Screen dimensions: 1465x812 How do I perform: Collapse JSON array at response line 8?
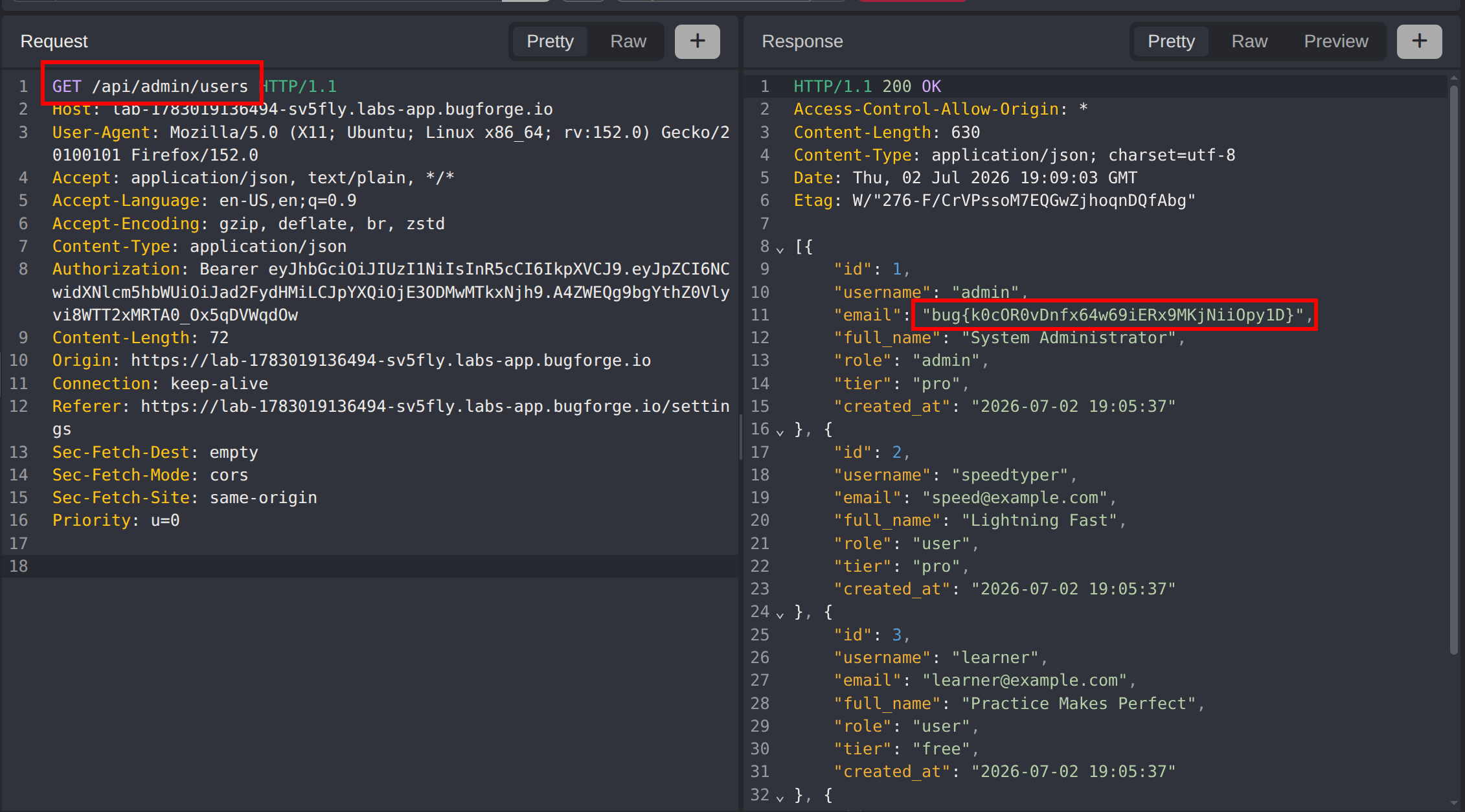(780, 249)
